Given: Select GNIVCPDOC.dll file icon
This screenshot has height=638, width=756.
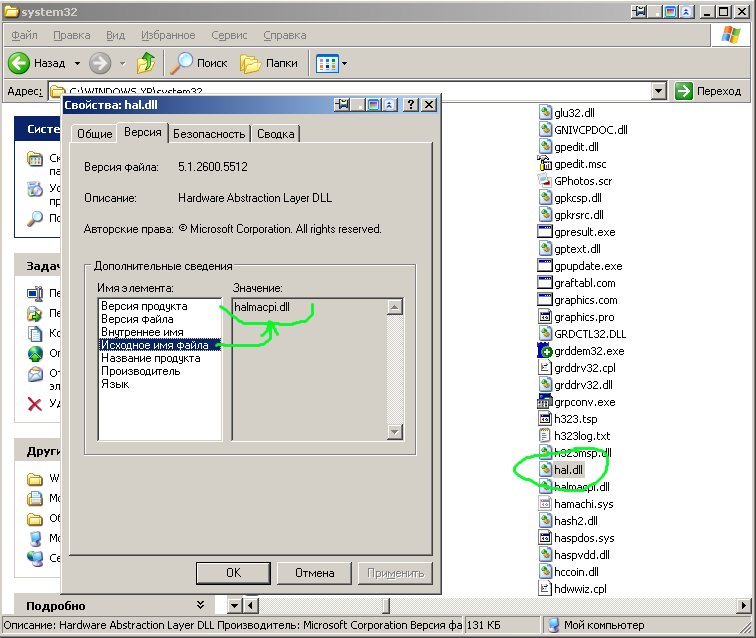Looking at the screenshot, I should pyautogui.click(x=545, y=129).
